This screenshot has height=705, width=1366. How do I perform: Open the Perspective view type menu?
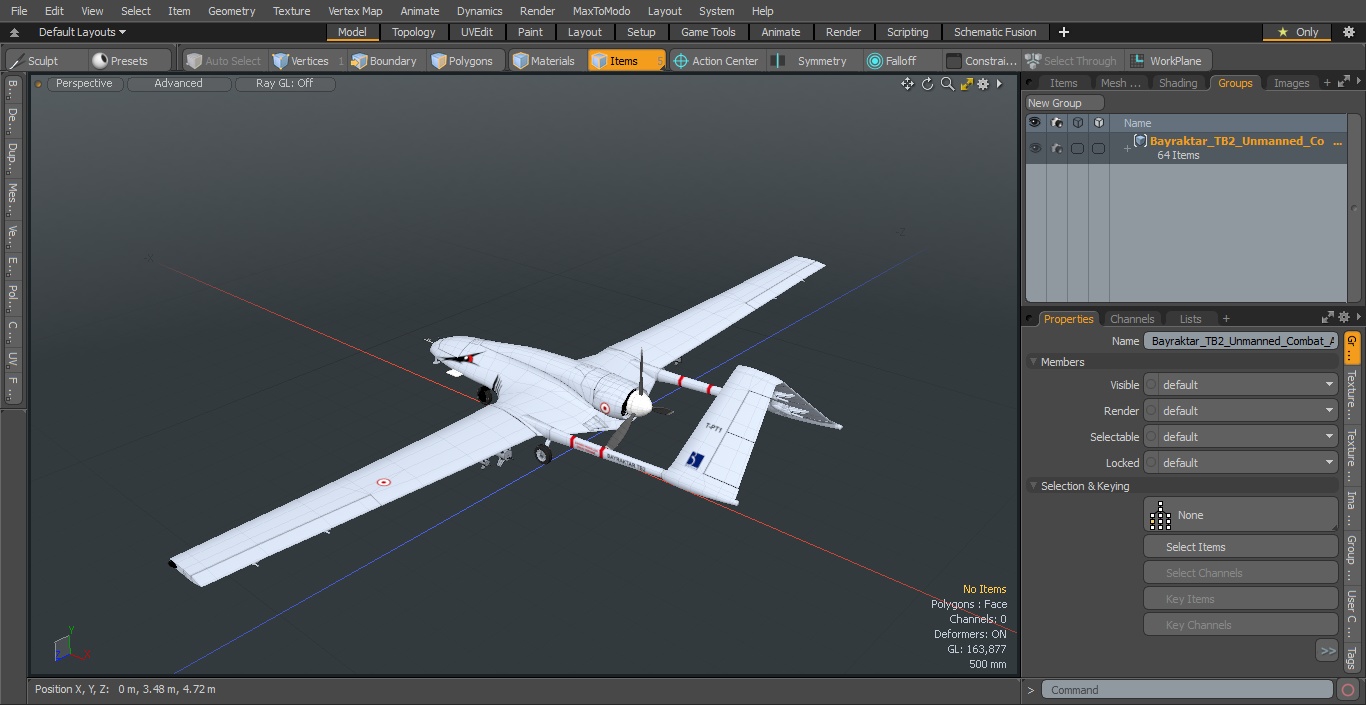[x=84, y=84]
